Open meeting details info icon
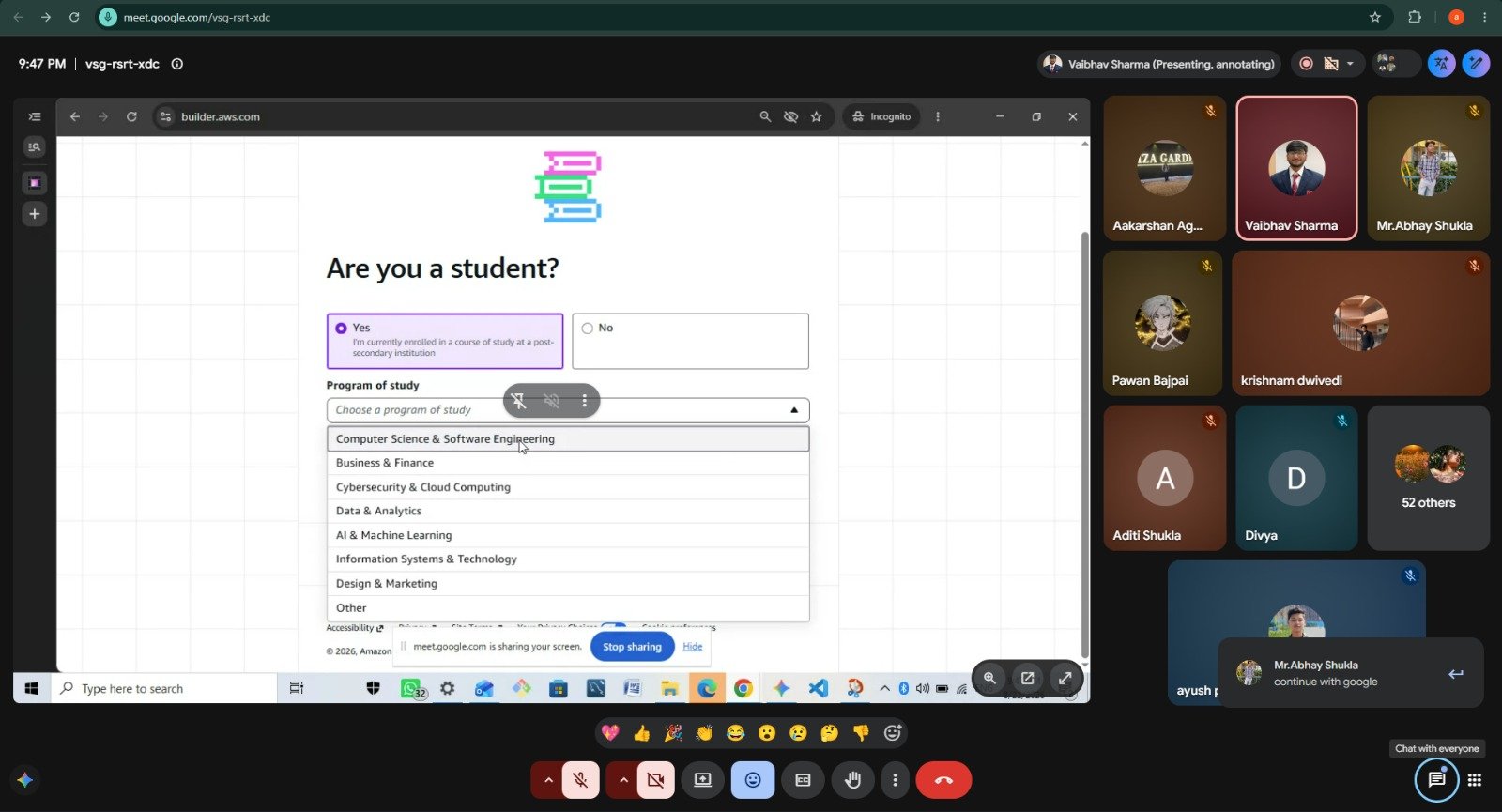 177,64
